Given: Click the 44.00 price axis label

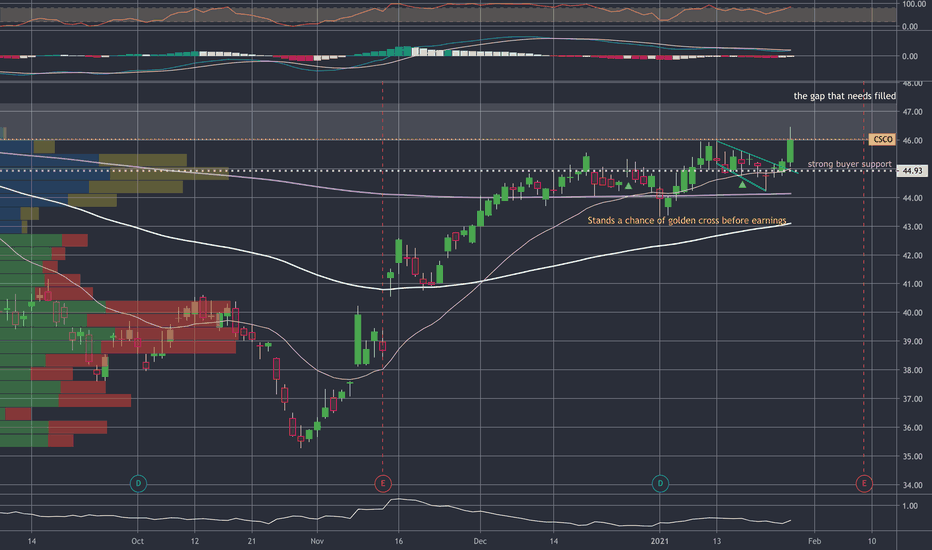Looking at the screenshot, I should coord(912,197).
